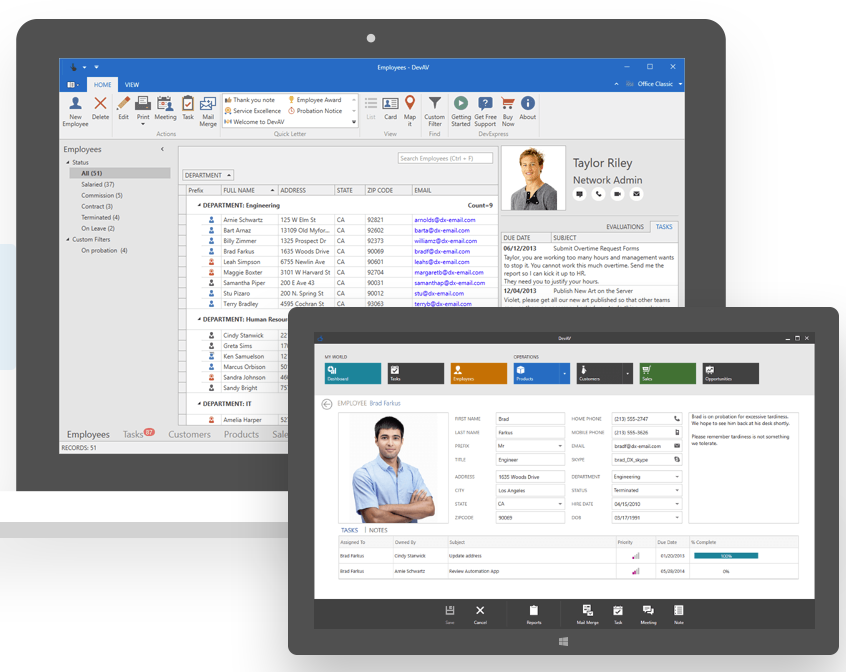Open the Hire Date dropdown
This screenshot has width=846, height=672.
pos(677,504)
